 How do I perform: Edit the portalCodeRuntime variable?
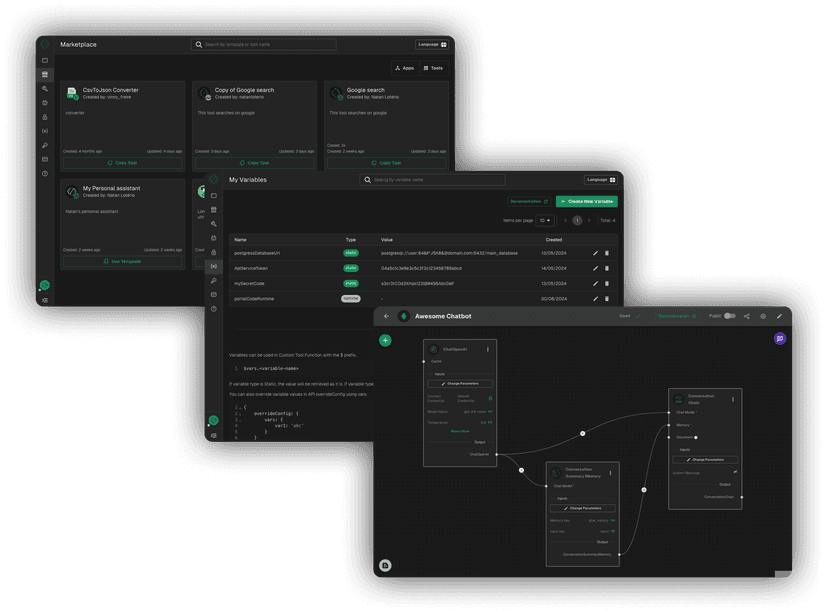tap(595, 298)
